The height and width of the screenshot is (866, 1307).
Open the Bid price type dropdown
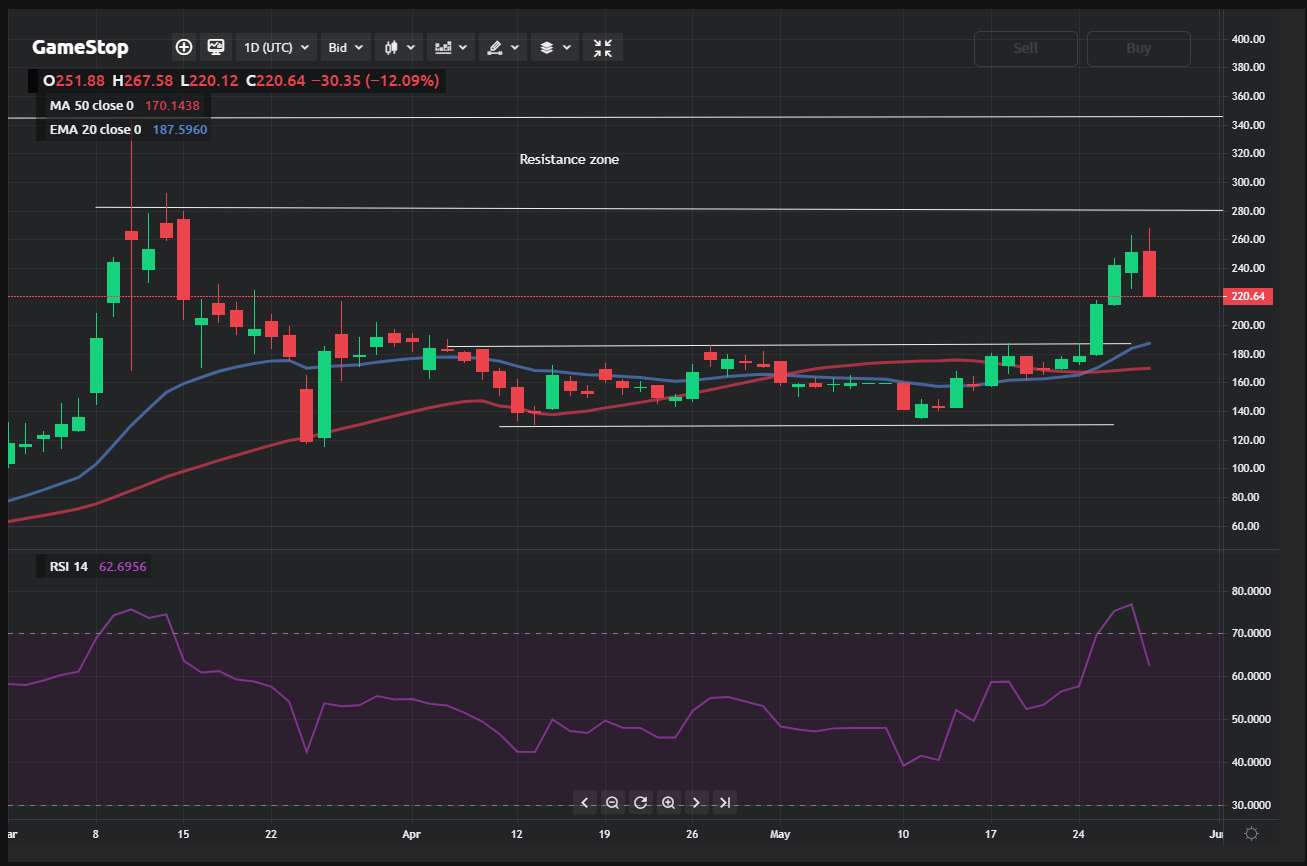click(346, 47)
